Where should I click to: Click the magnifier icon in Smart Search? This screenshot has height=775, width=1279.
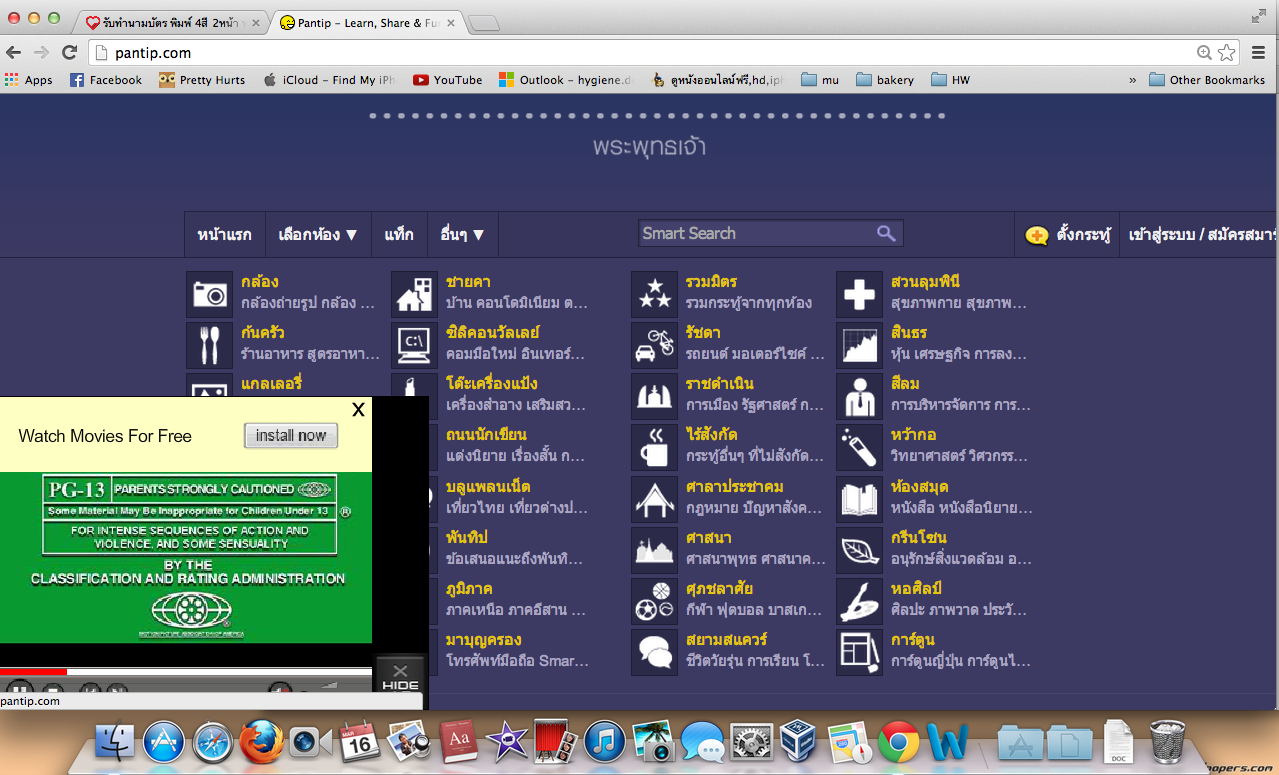[886, 233]
